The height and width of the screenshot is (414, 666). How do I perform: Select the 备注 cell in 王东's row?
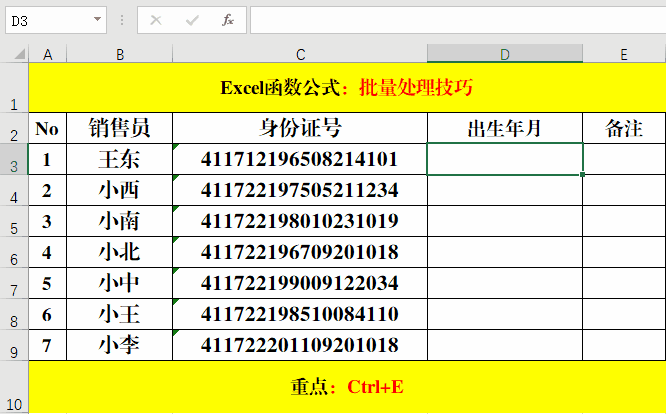pyautogui.click(x=624, y=159)
